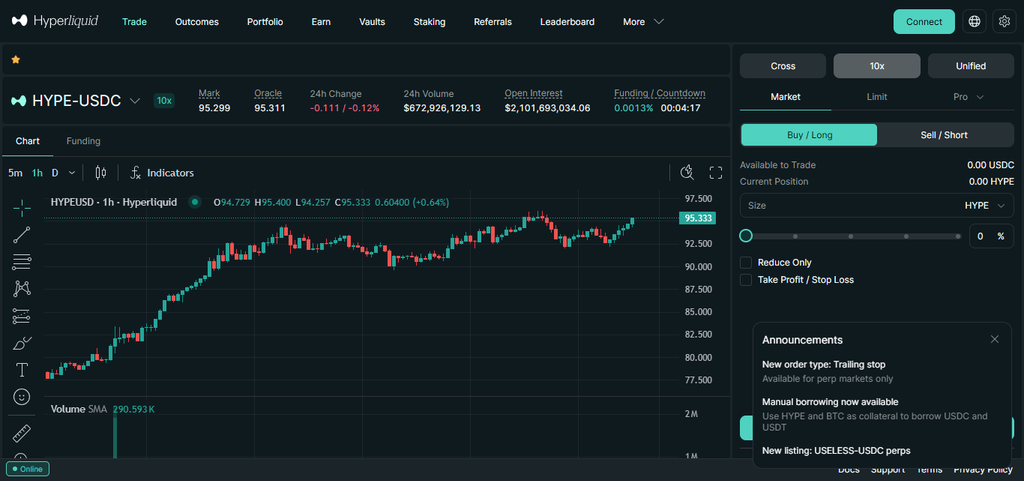1024x481 pixels.
Task: Open the Pro order types dropdown
Action: pos(968,97)
